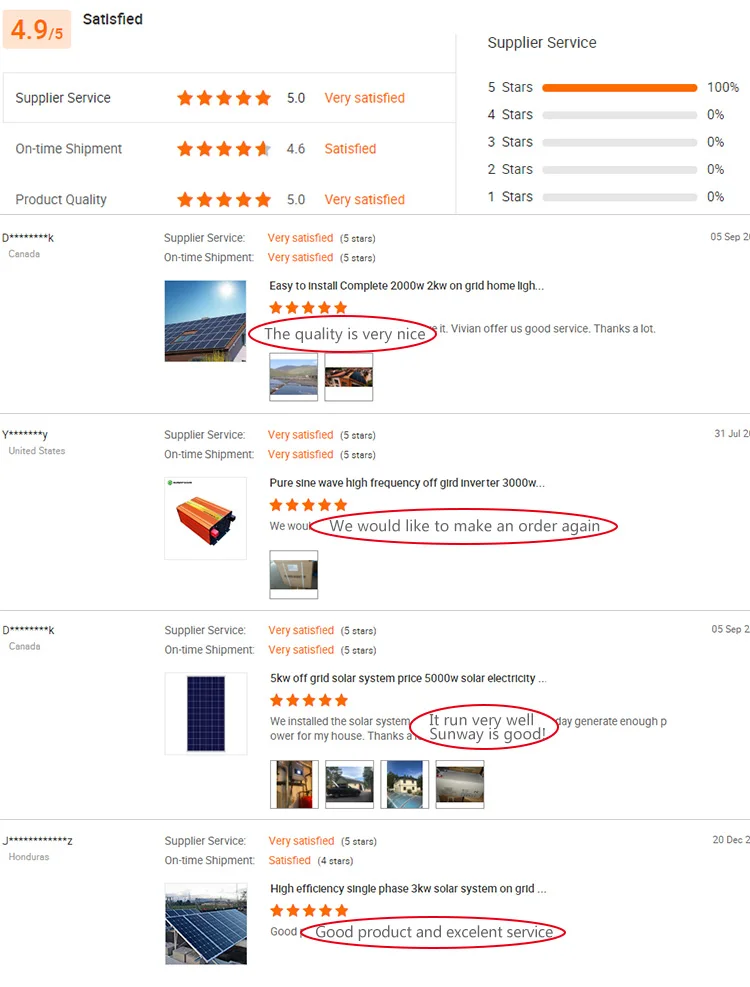The image size is (750, 987).
Task: Open the '5kw off grid solar system' link
Action: click(x=408, y=678)
